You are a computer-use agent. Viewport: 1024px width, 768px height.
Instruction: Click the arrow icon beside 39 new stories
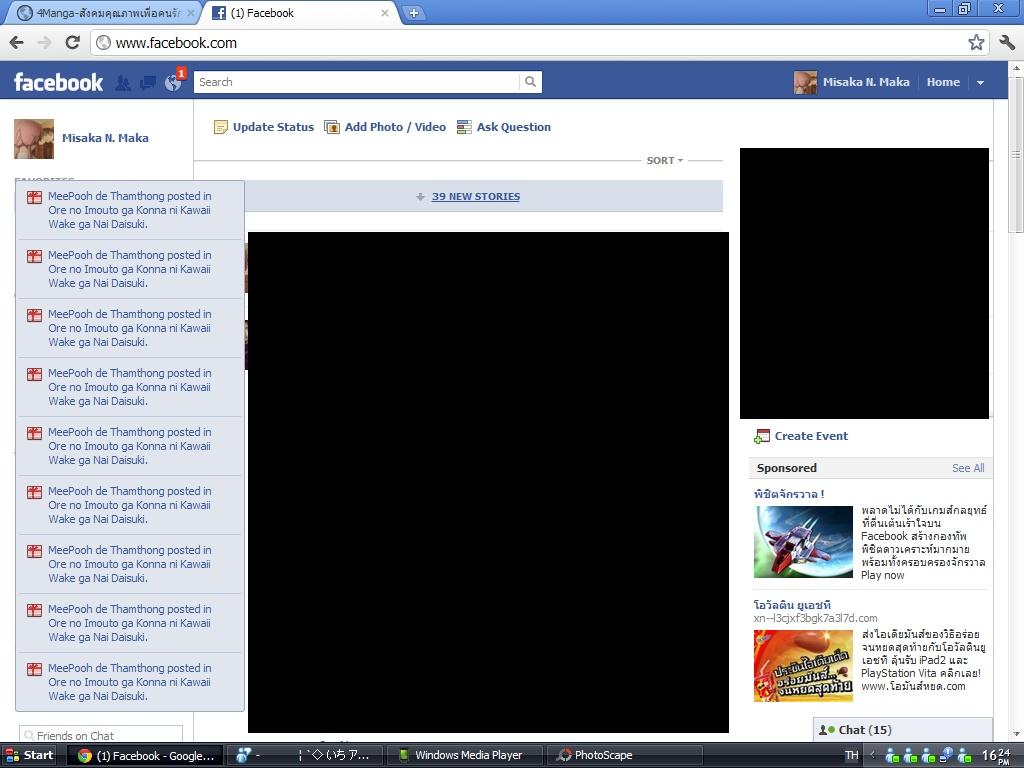tap(421, 197)
